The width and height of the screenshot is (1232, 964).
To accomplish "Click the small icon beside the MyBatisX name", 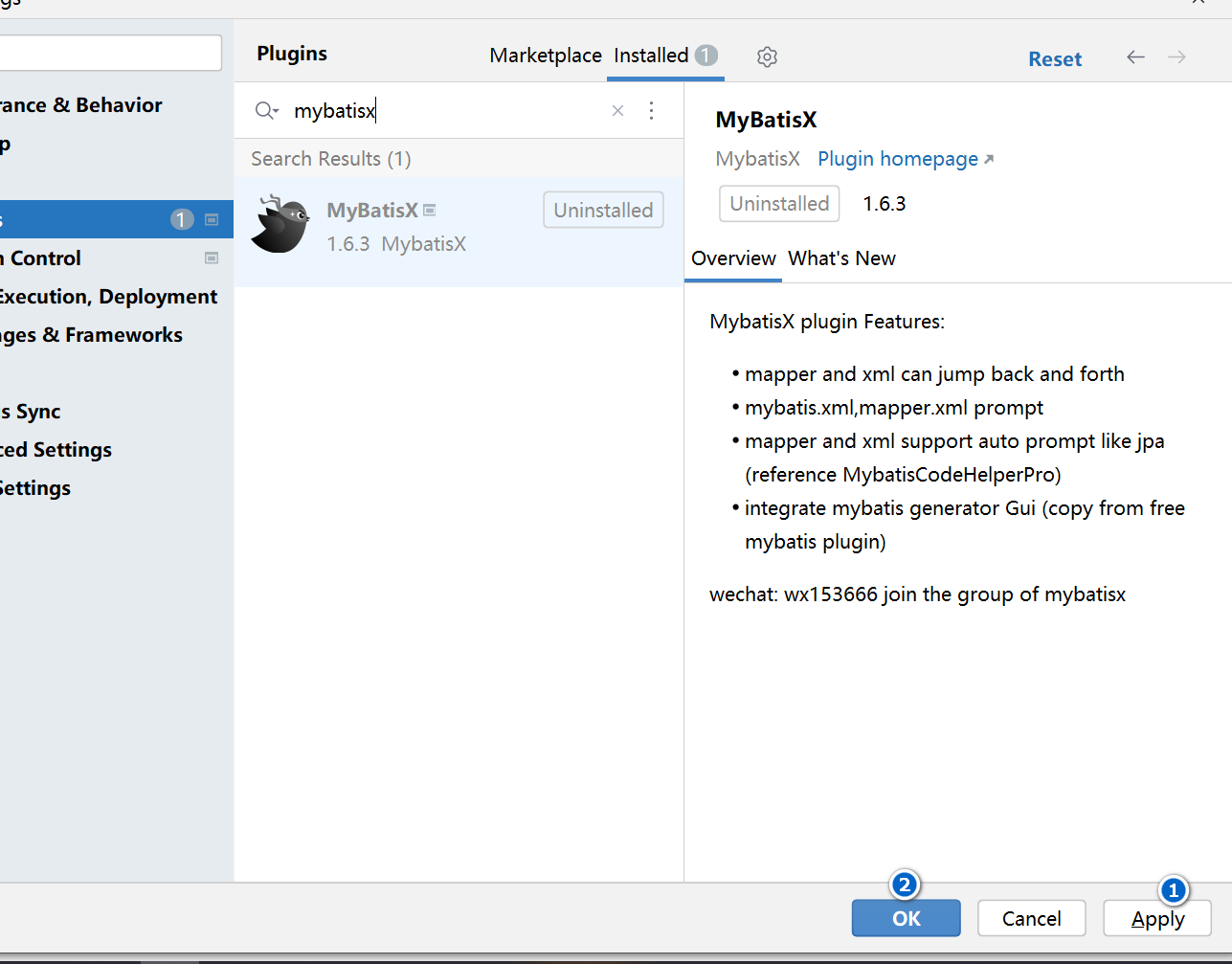I will click(x=430, y=210).
